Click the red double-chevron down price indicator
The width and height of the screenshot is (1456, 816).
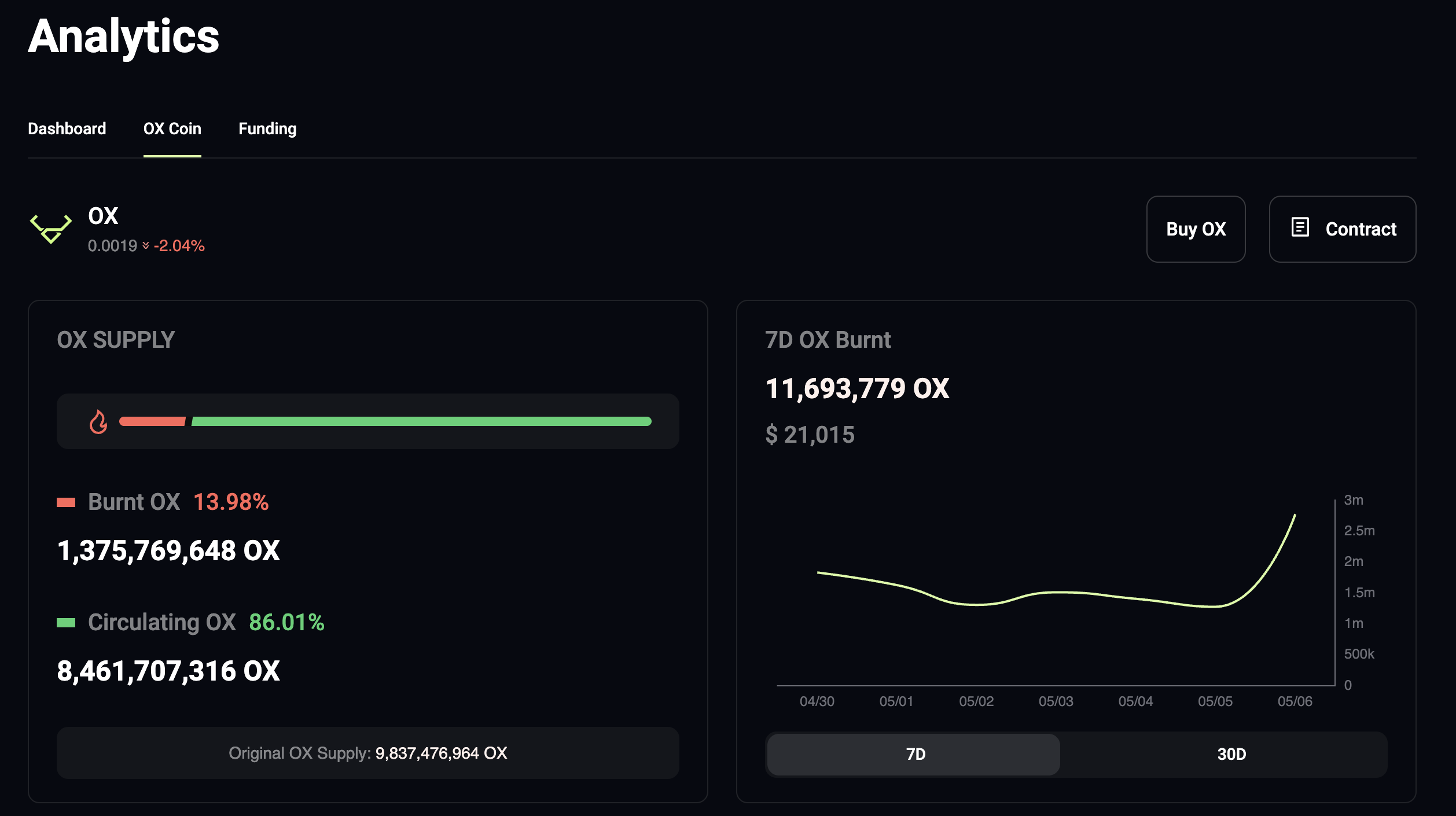point(146,246)
